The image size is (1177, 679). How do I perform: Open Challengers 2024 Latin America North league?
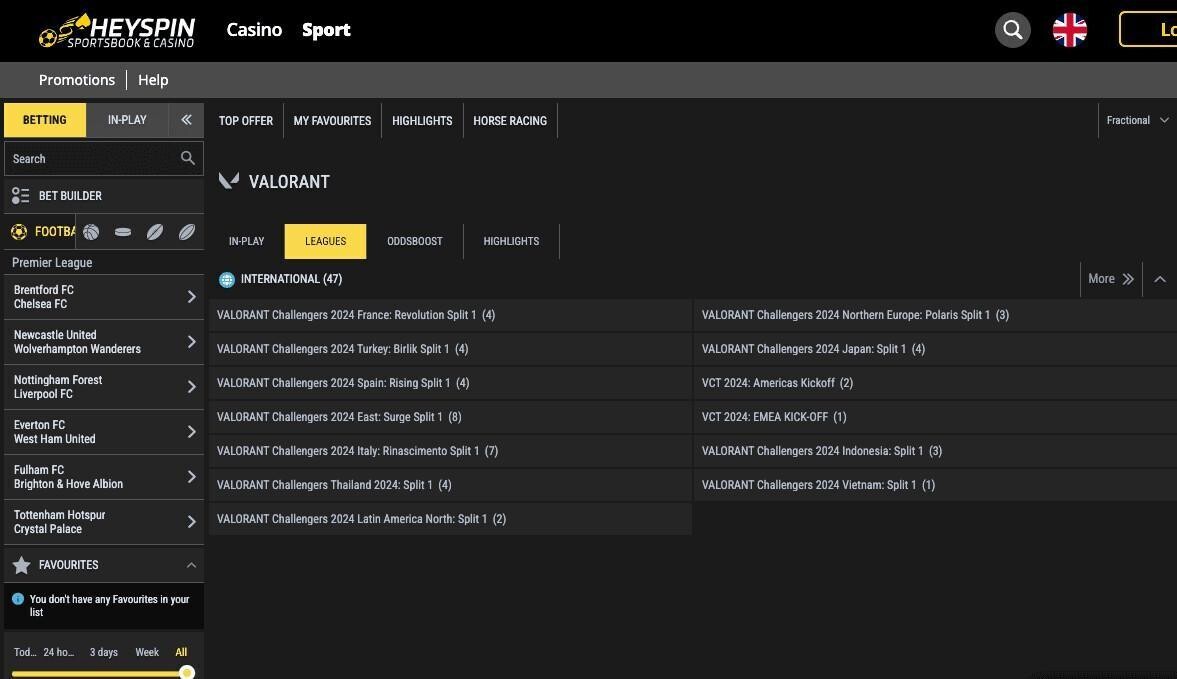pyautogui.click(x=450, y=518)
